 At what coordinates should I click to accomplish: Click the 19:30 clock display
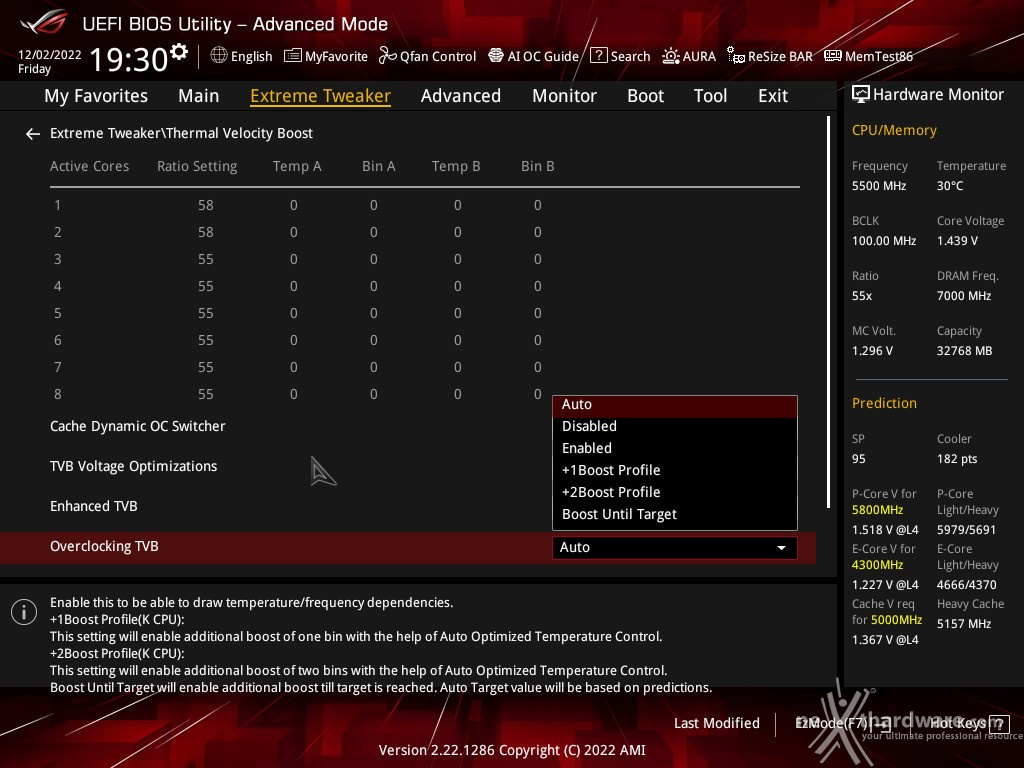129,59
